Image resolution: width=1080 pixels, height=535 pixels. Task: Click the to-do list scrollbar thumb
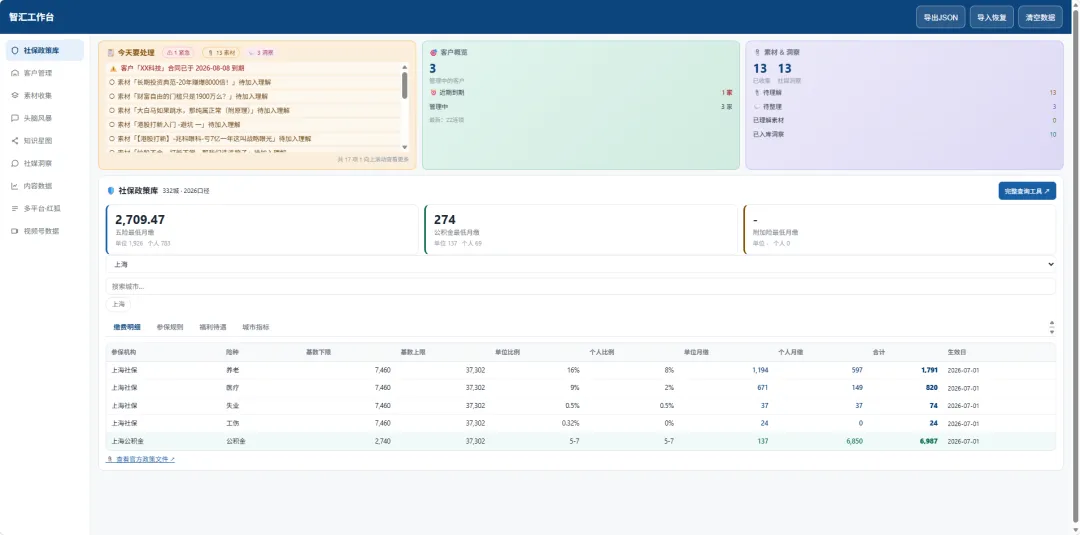click(404, 85)
